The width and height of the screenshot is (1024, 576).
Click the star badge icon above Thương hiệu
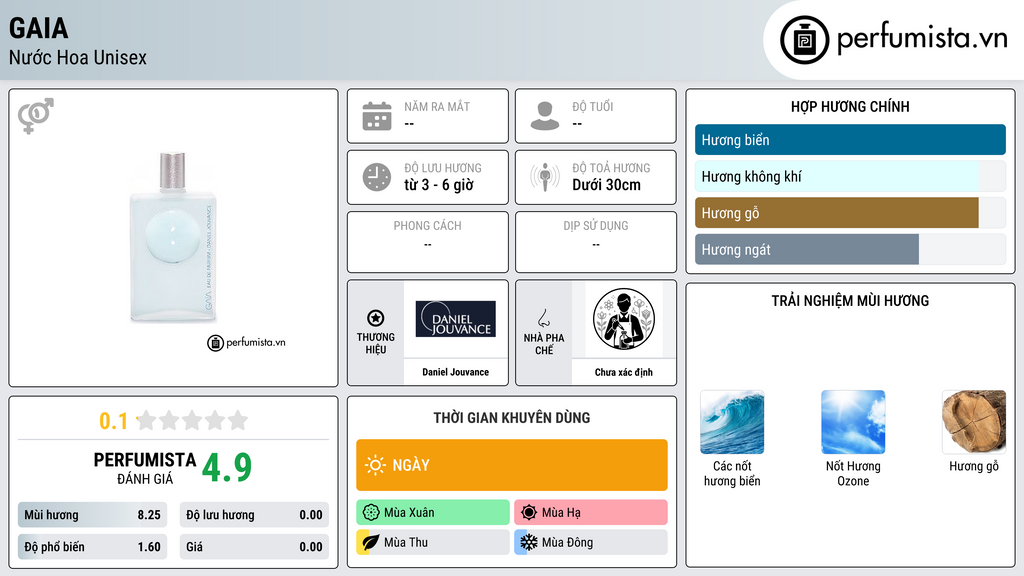tap(376, 318)
